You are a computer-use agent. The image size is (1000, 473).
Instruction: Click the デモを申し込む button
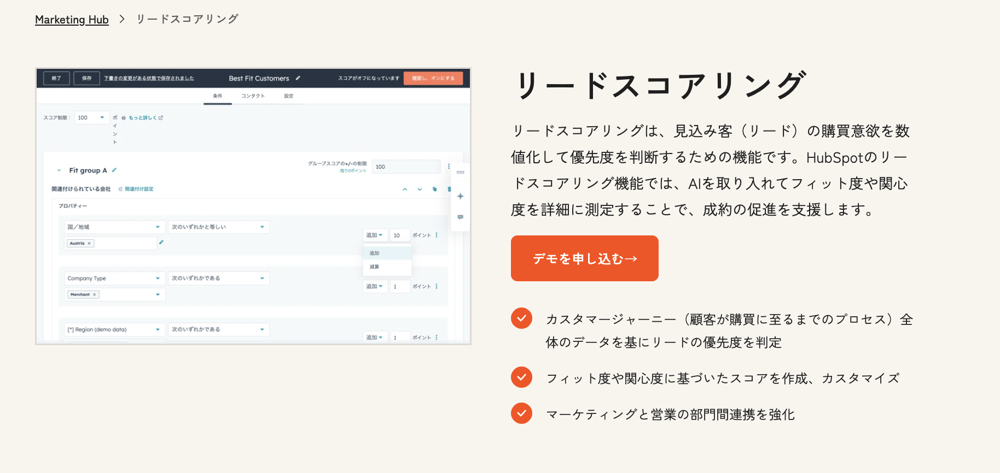pos(584,258)
